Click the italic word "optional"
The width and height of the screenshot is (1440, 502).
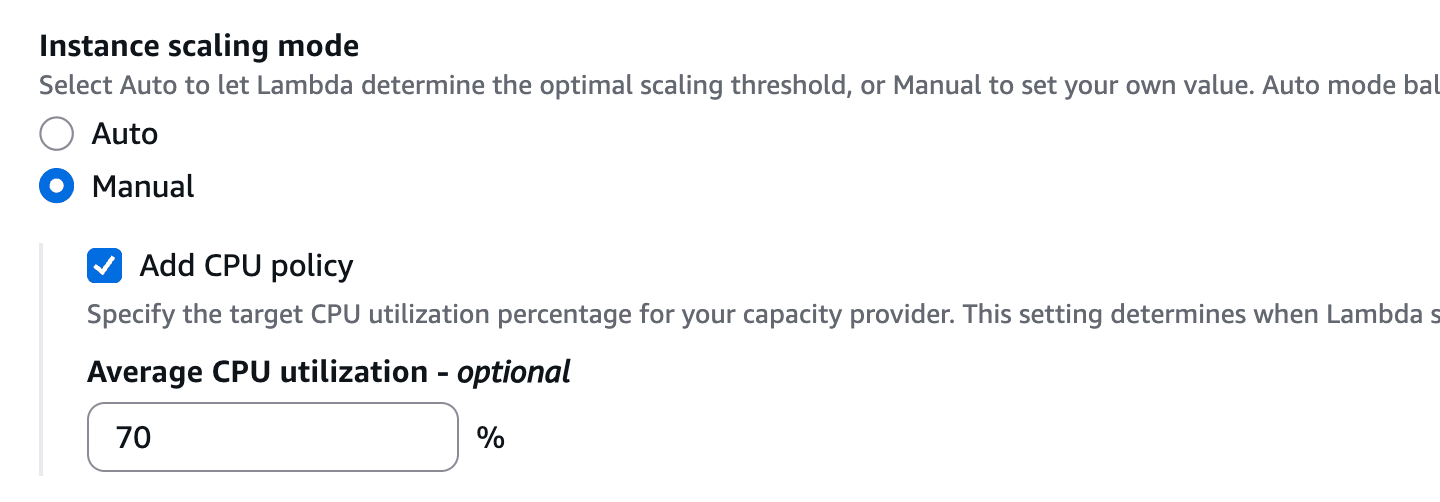[x=514, y=372]
